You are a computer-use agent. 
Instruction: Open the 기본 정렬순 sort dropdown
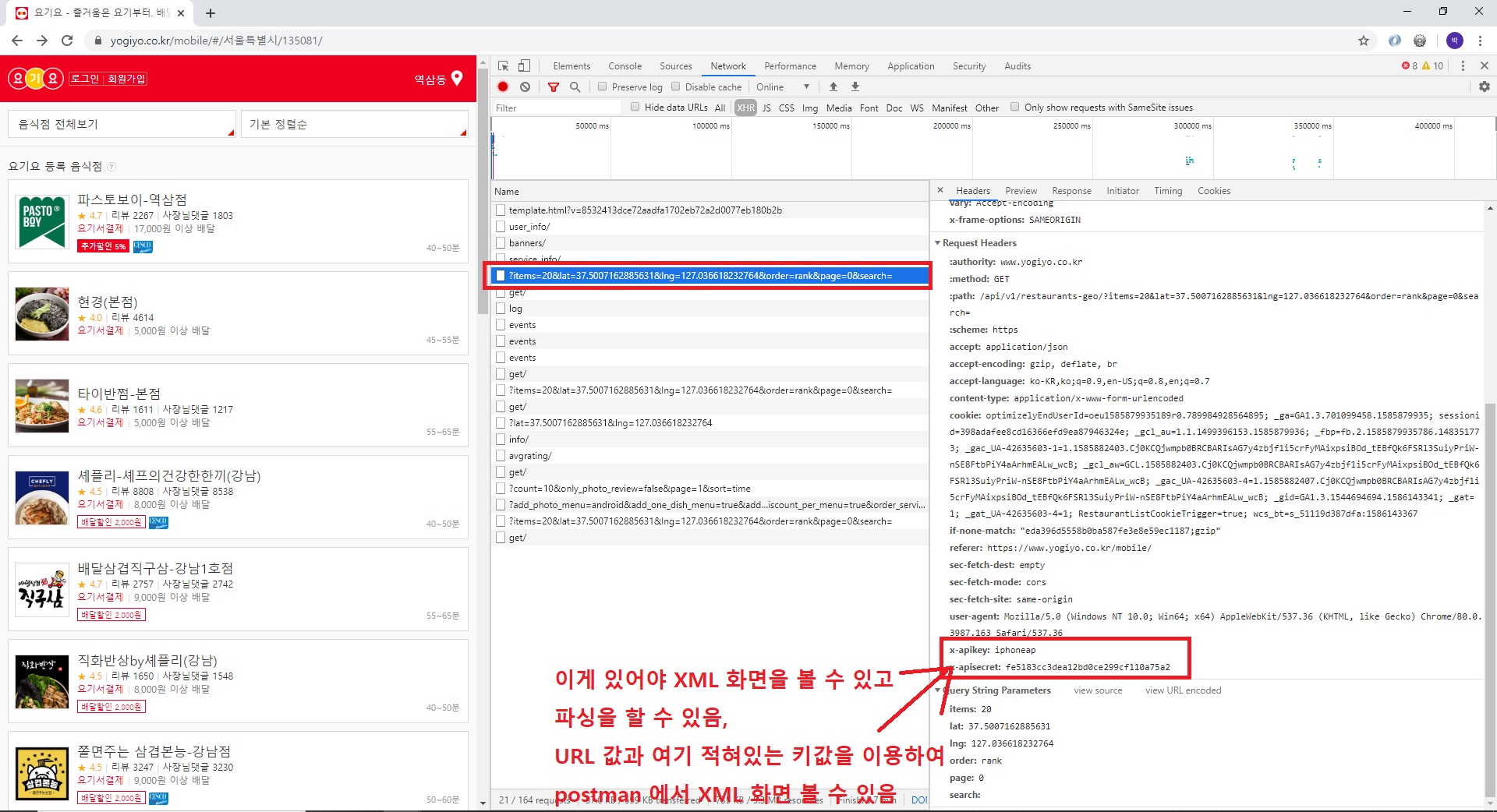click(354, 124)
